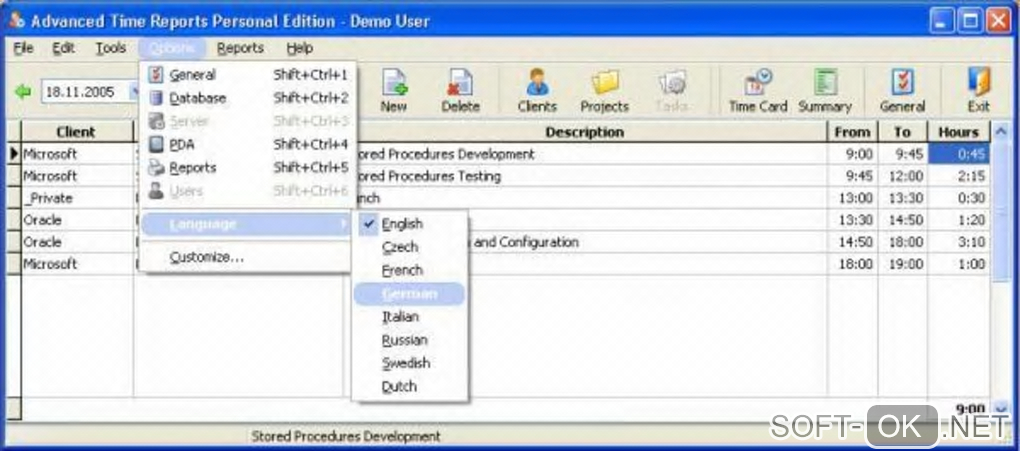Screen dimensions: 1020x451
Task: Click the From column header
Action: (852, 132)
